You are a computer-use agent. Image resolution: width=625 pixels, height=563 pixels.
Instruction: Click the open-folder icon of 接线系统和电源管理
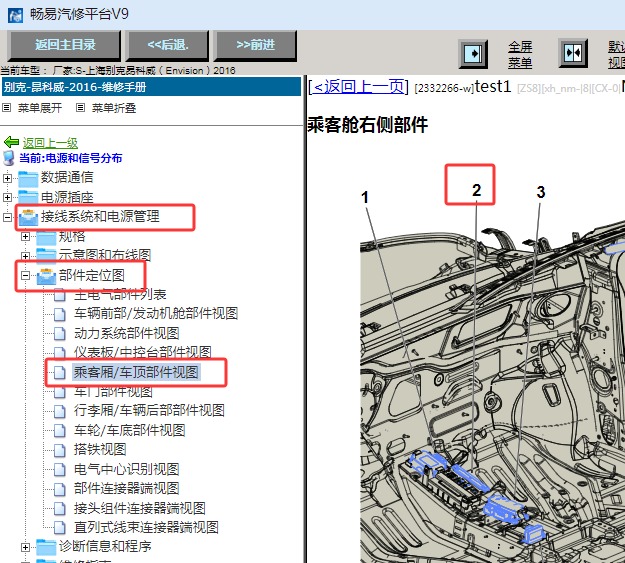28,218
